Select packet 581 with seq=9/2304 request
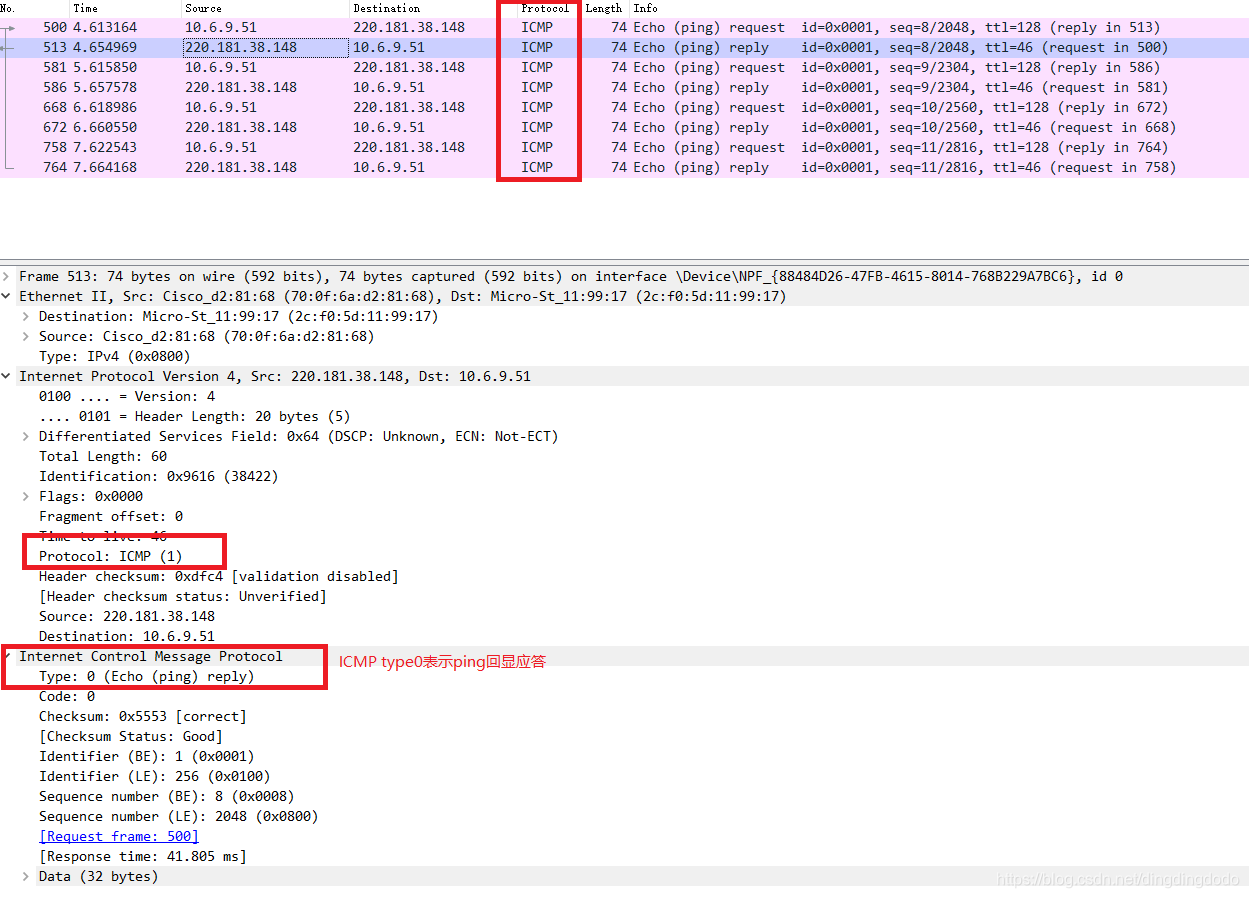Viewport: 1249px width, 898px height. point(624,67)
